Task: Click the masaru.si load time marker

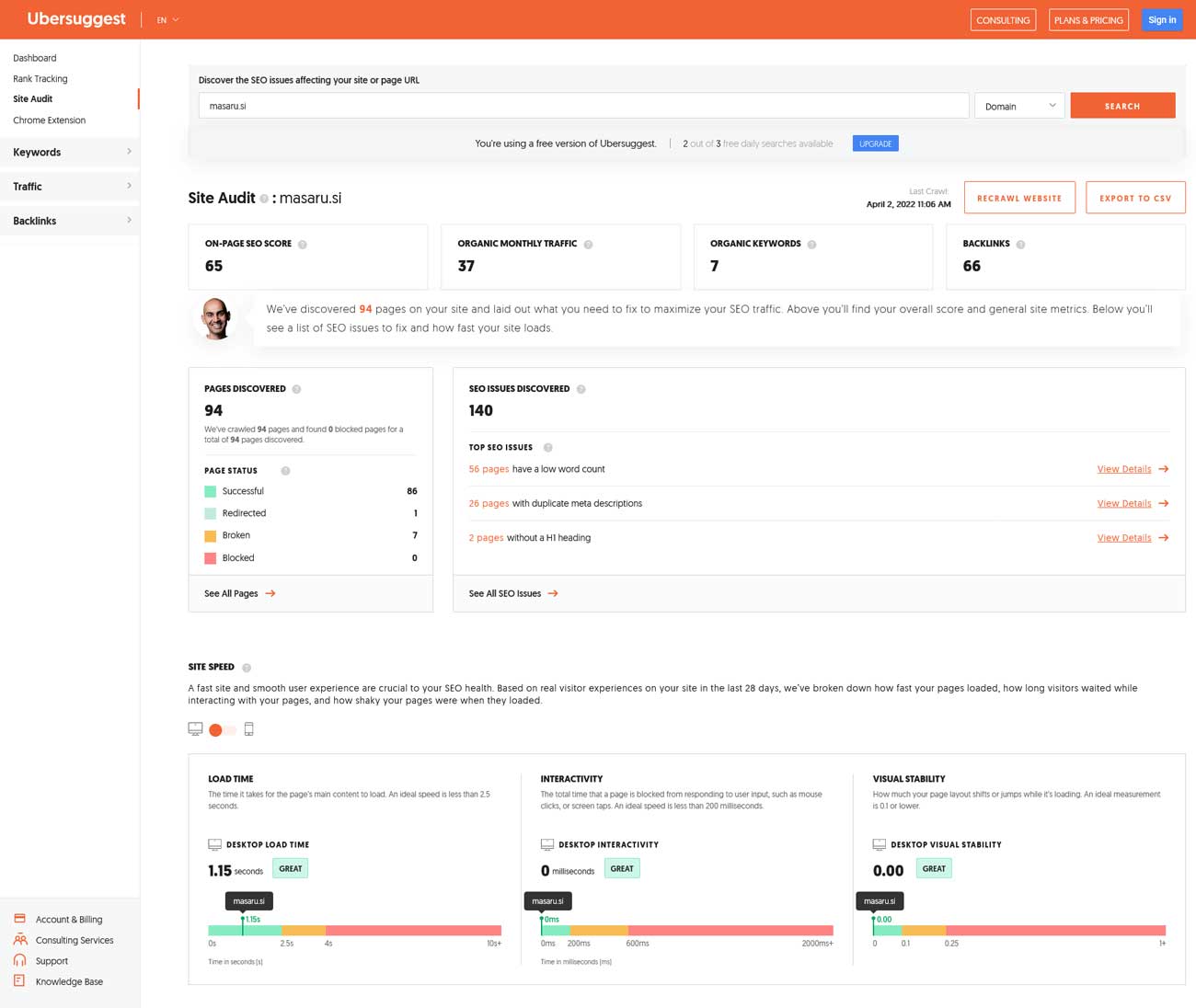Action: [249, 901]
